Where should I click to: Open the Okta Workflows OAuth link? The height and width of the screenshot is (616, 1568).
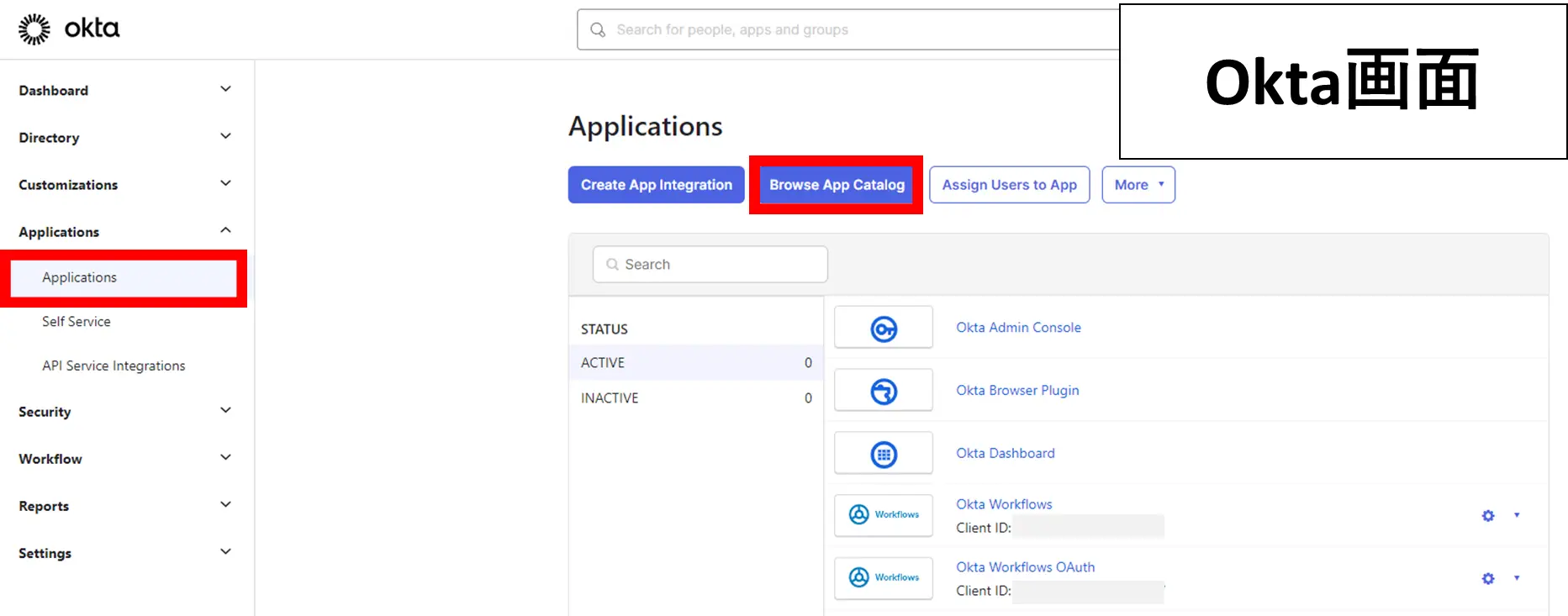[1025, 567]
